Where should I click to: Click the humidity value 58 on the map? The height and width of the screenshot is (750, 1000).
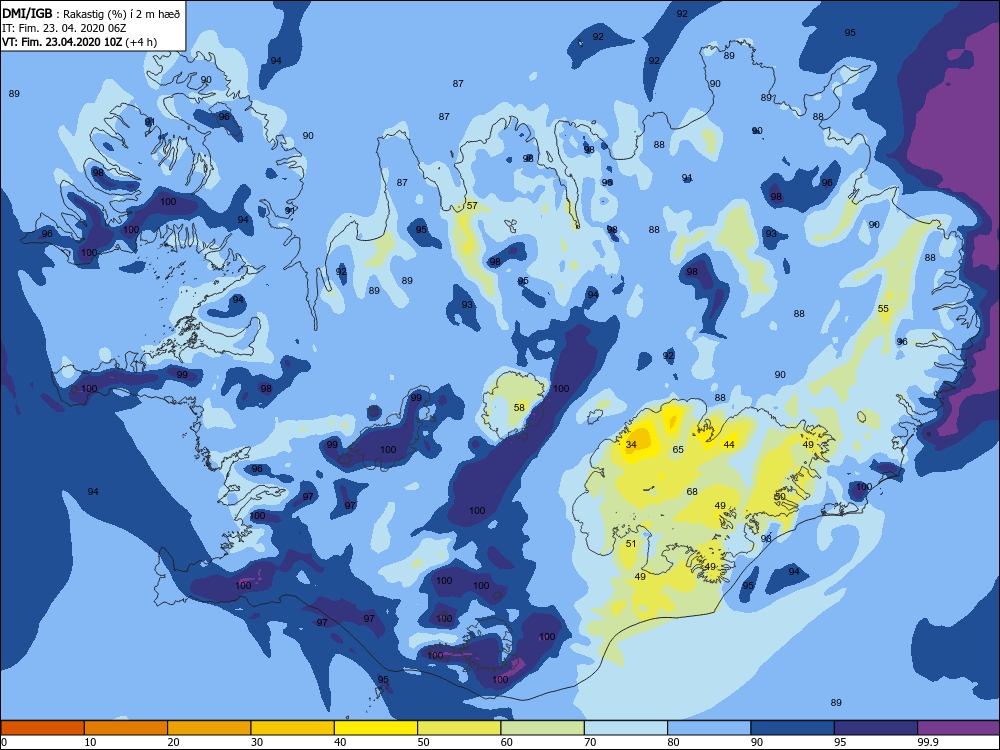pos(519,408)
